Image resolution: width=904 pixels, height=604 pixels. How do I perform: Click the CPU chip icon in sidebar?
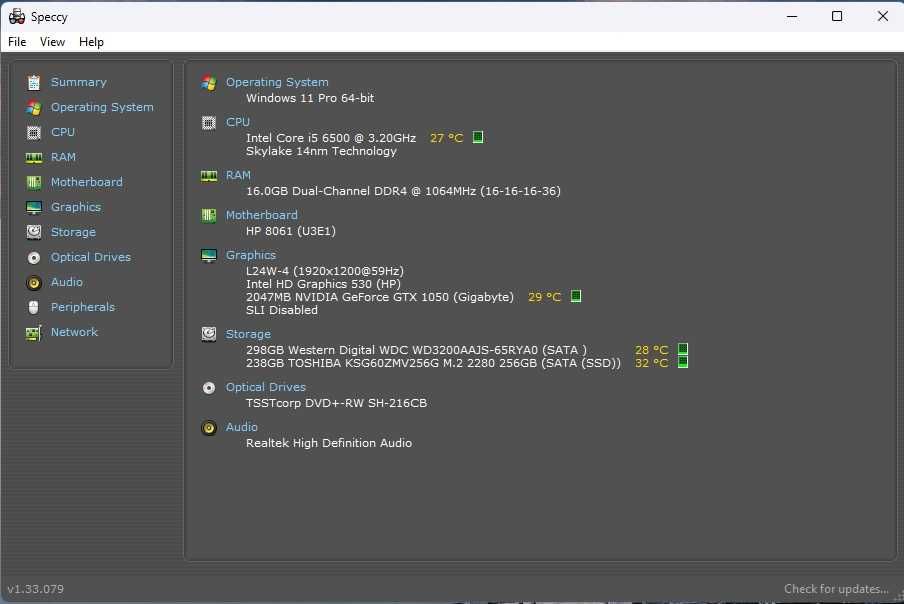point(34,133)
